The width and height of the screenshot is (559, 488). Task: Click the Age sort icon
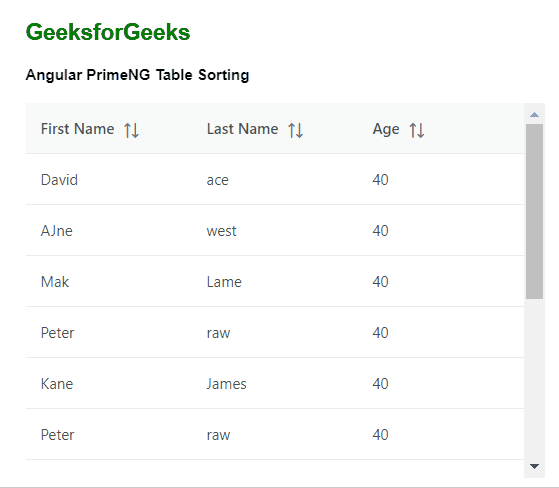417,130
